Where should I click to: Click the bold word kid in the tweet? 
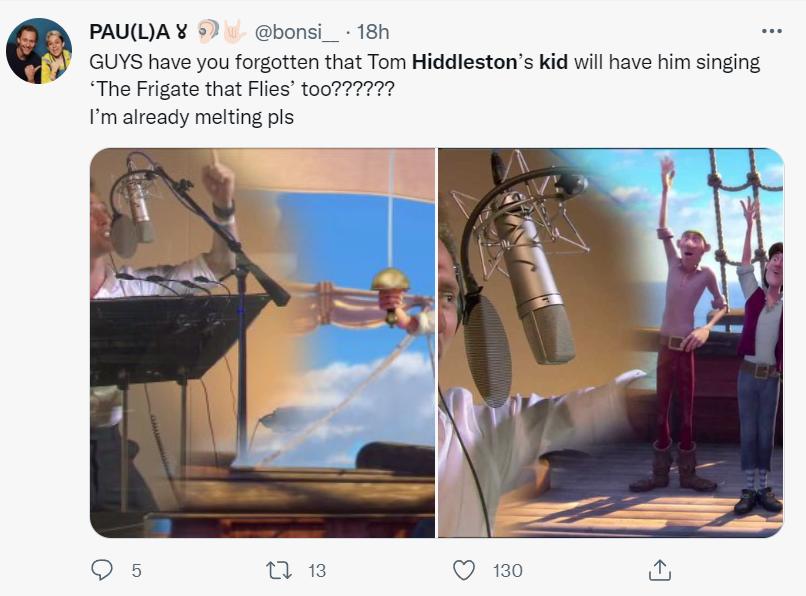click(554, 62)
